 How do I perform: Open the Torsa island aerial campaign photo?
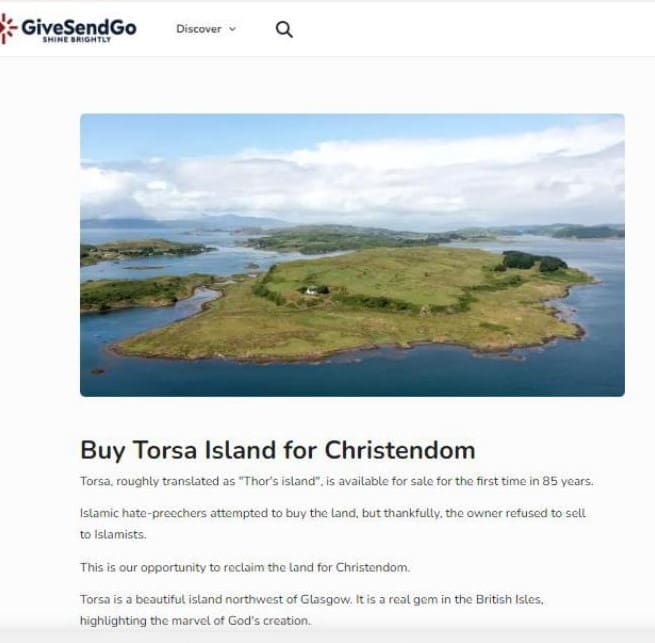point(352,255)
